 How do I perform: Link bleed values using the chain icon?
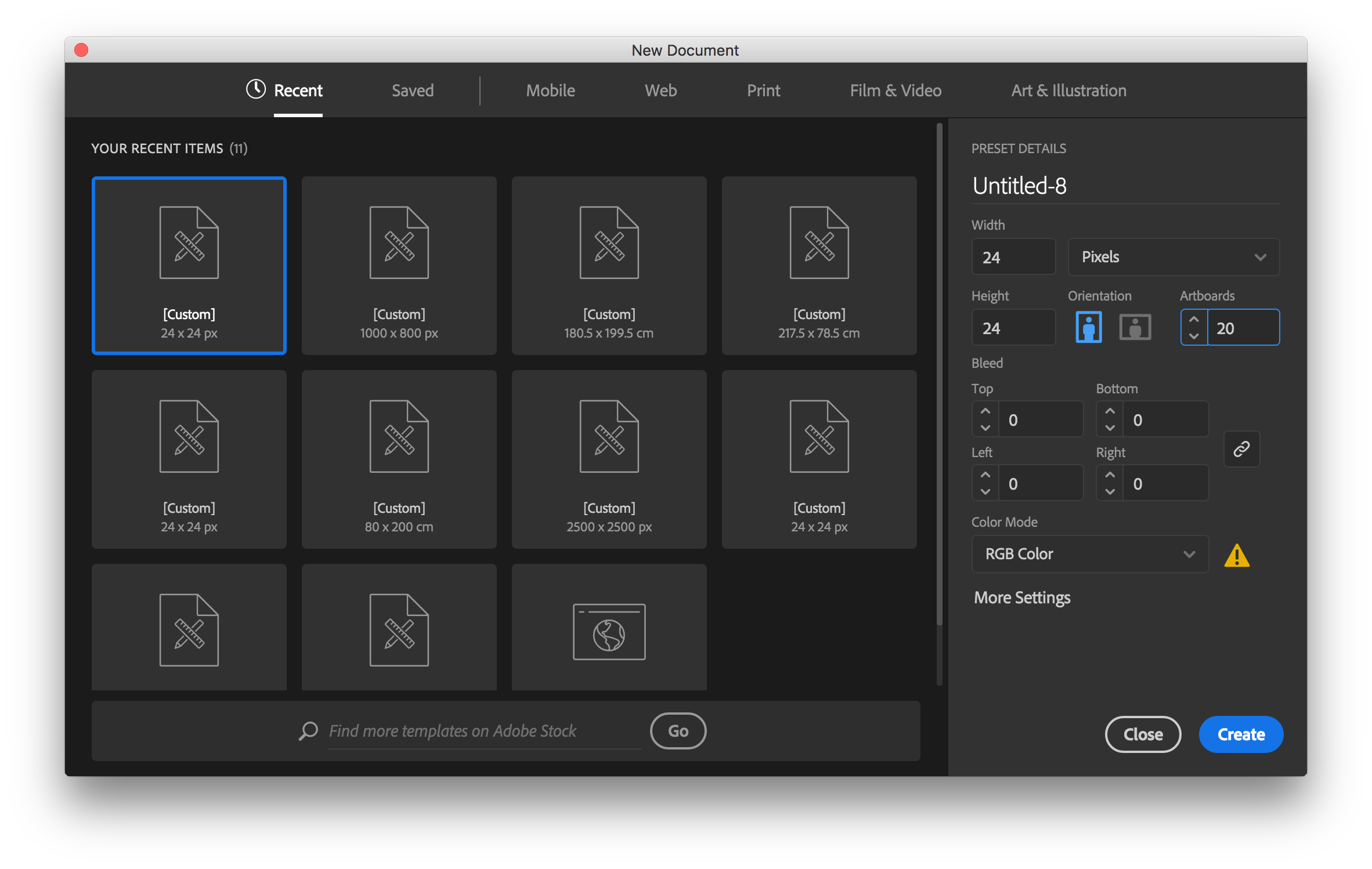(x=1241, y=449)
